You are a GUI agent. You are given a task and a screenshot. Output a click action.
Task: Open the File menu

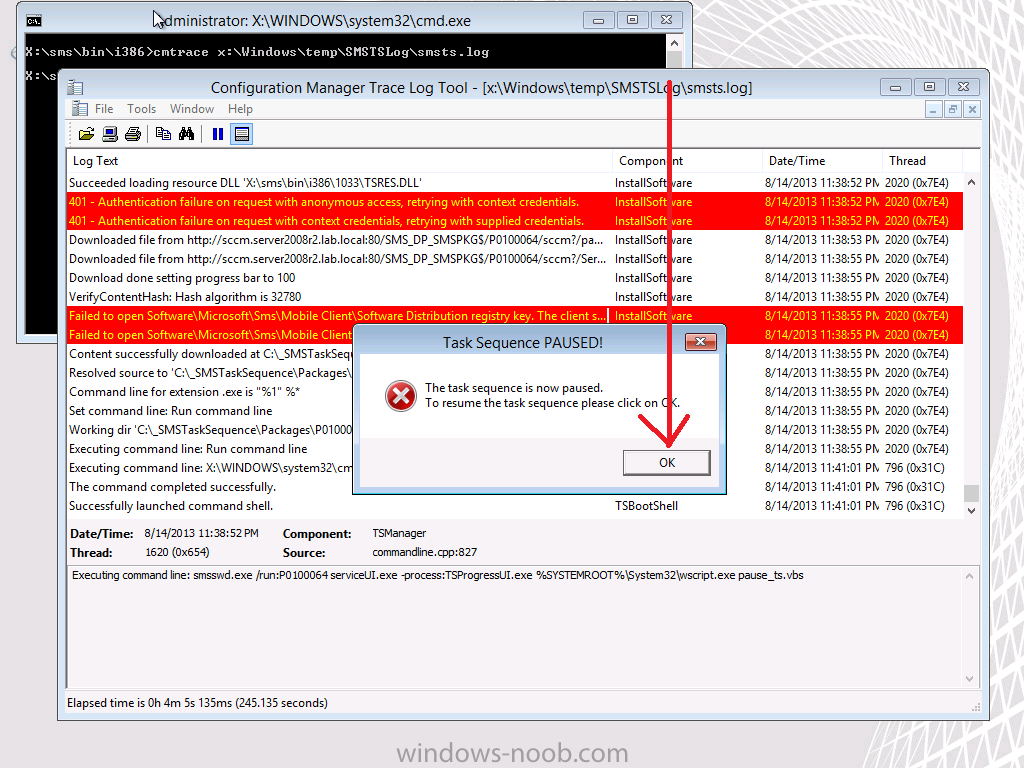coord(104,109)
